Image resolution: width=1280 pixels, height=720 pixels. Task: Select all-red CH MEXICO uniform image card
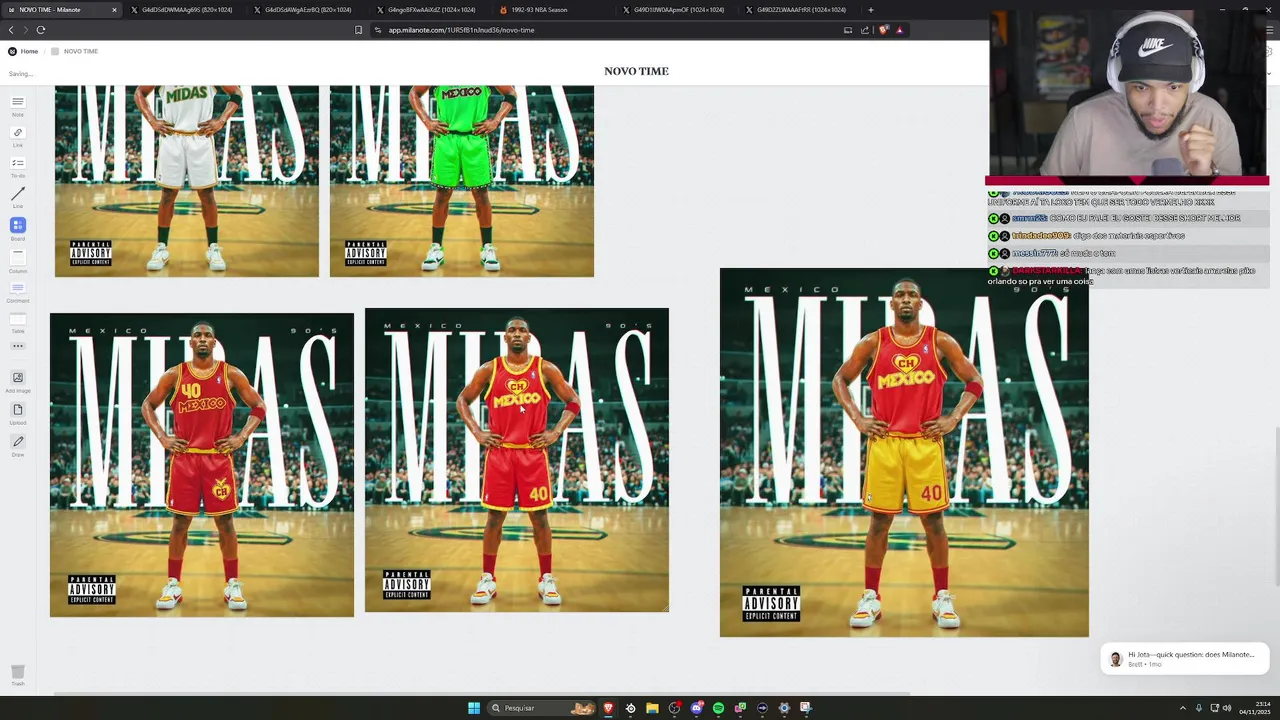click(517, 460)
